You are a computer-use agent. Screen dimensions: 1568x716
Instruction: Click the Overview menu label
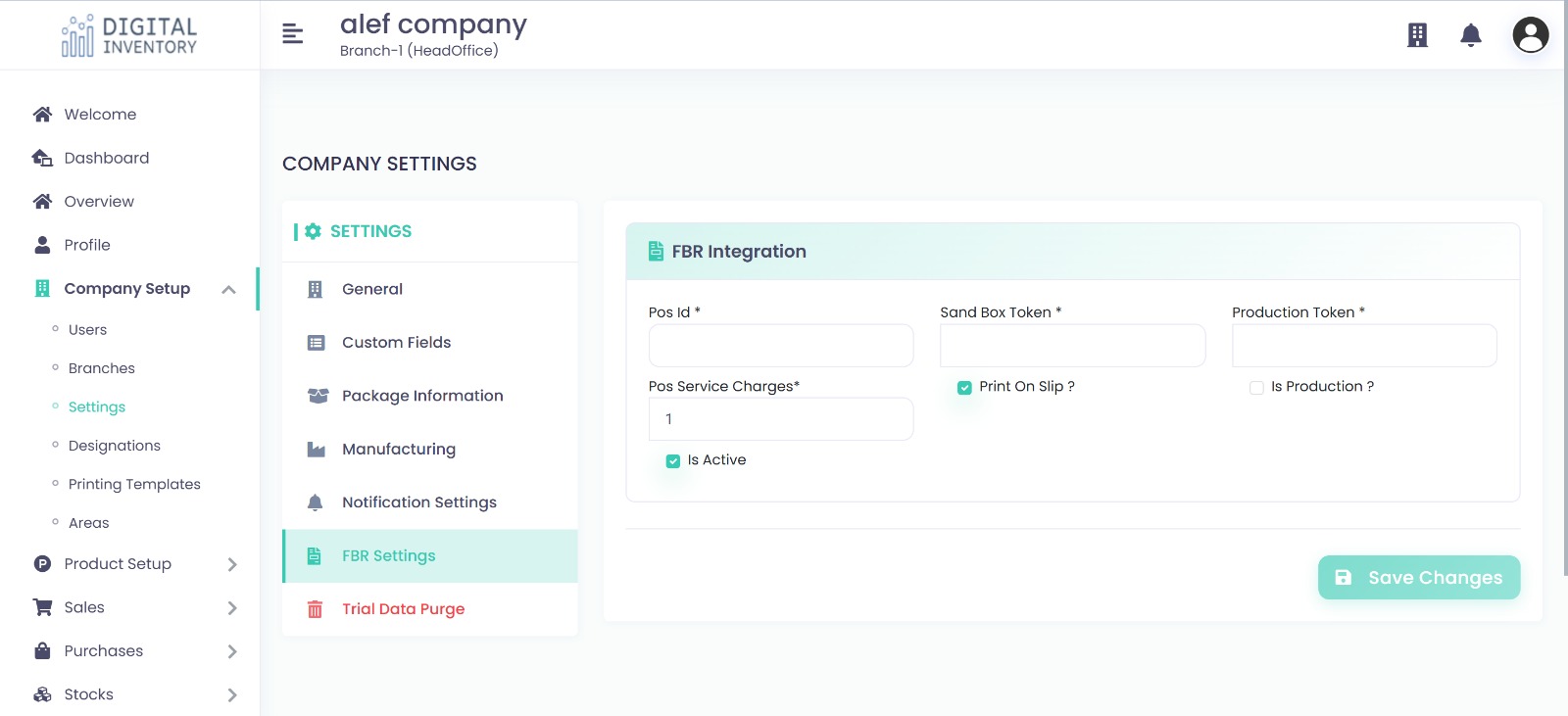99,202
